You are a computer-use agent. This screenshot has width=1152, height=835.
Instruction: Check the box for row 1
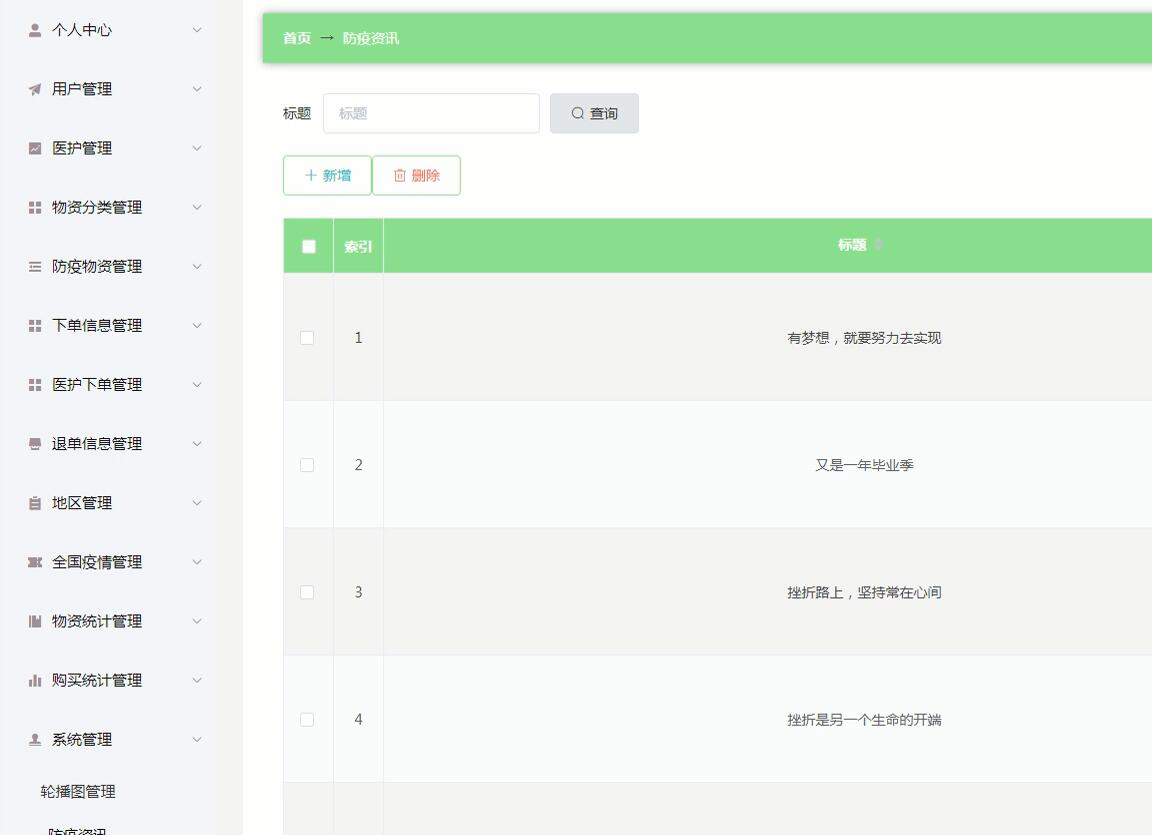pyautogui.click(x=307, y=338)
